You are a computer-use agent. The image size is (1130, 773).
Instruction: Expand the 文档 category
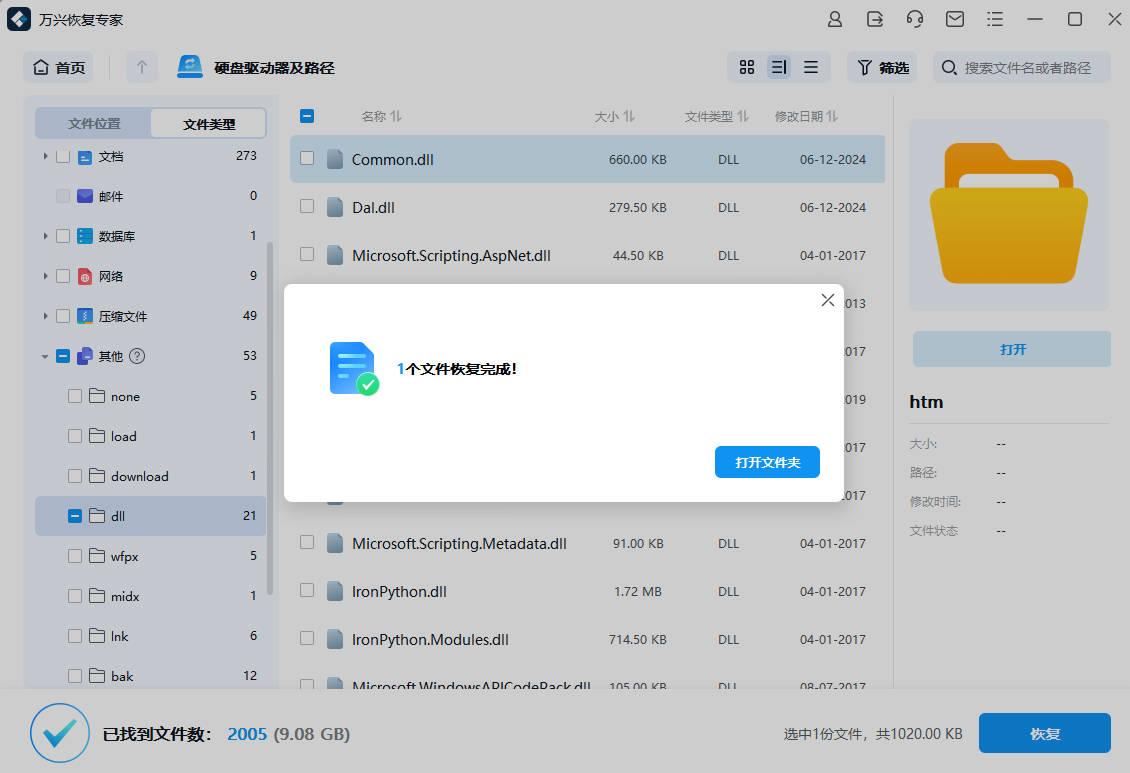point(44,156)
